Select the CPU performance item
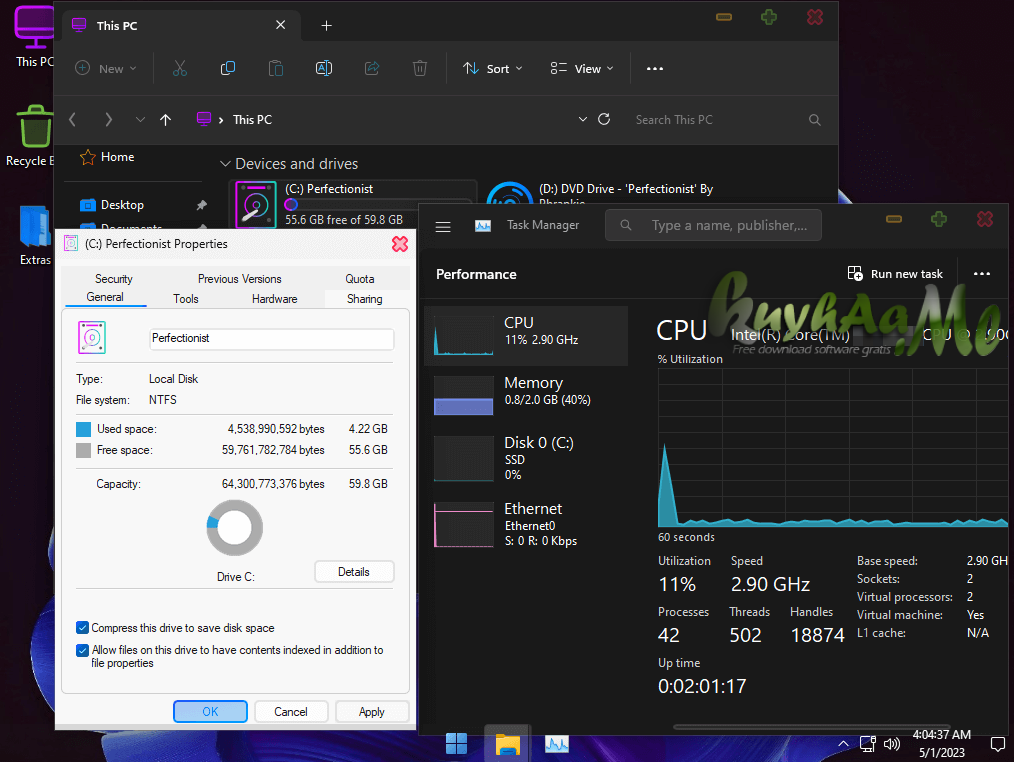The width and height of the screenshot is (1014, 762). pyautogui.click(x=526, y=336)
